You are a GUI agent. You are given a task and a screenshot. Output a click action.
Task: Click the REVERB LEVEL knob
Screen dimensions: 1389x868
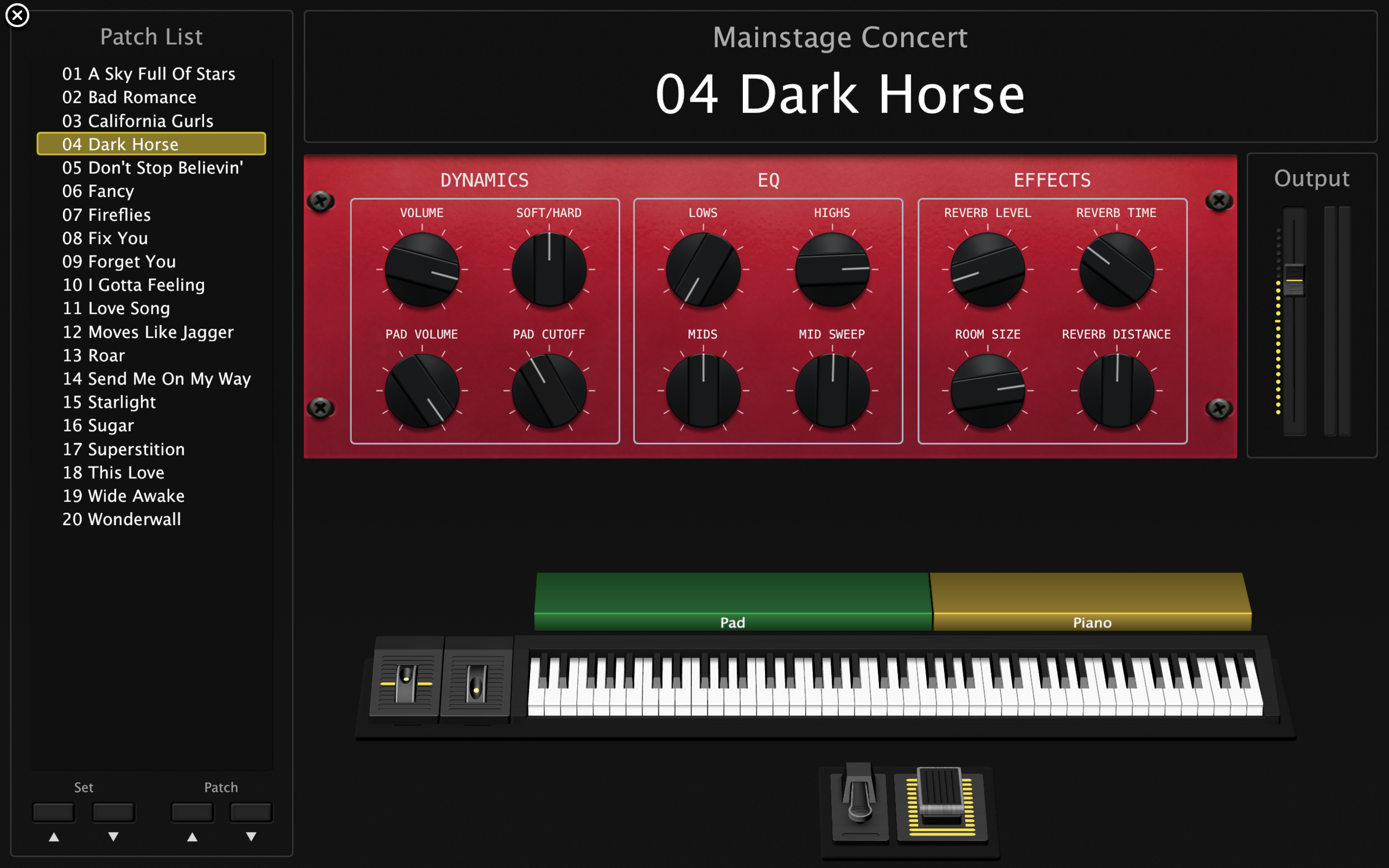(988, 269)
